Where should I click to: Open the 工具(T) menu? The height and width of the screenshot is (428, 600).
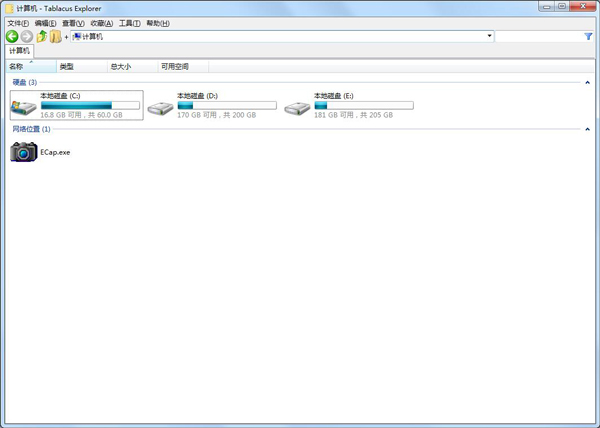129,23
